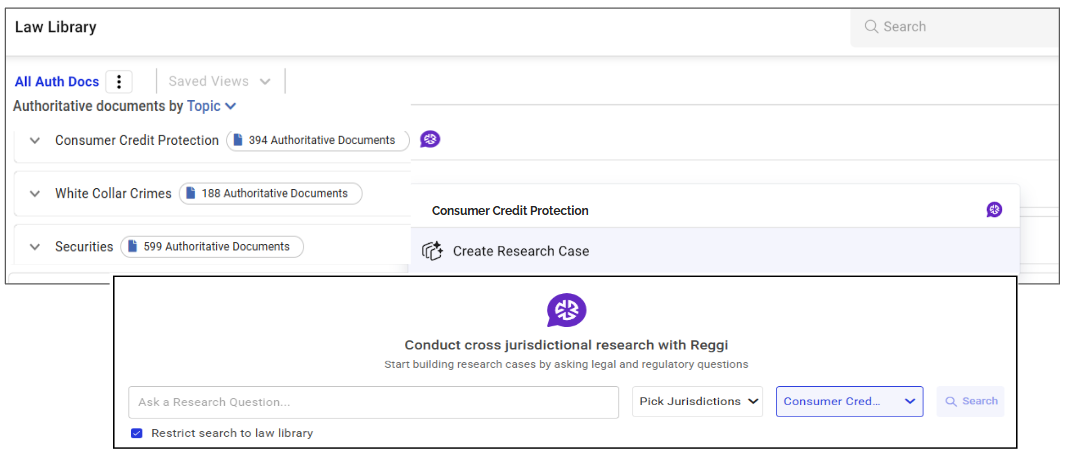Viewport: 1067px width, 456px height.
Task: Click the Create Research Case icon
Action: [432, 251]
